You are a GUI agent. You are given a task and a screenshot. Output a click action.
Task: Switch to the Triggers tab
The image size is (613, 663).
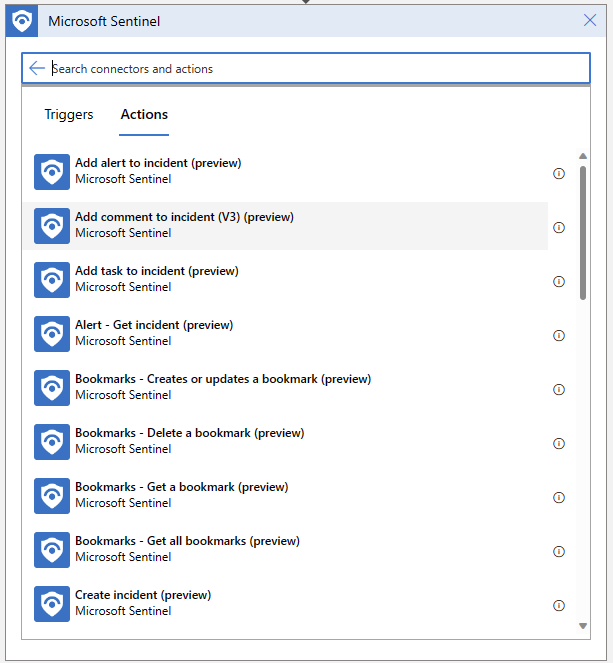click(69, 115)
